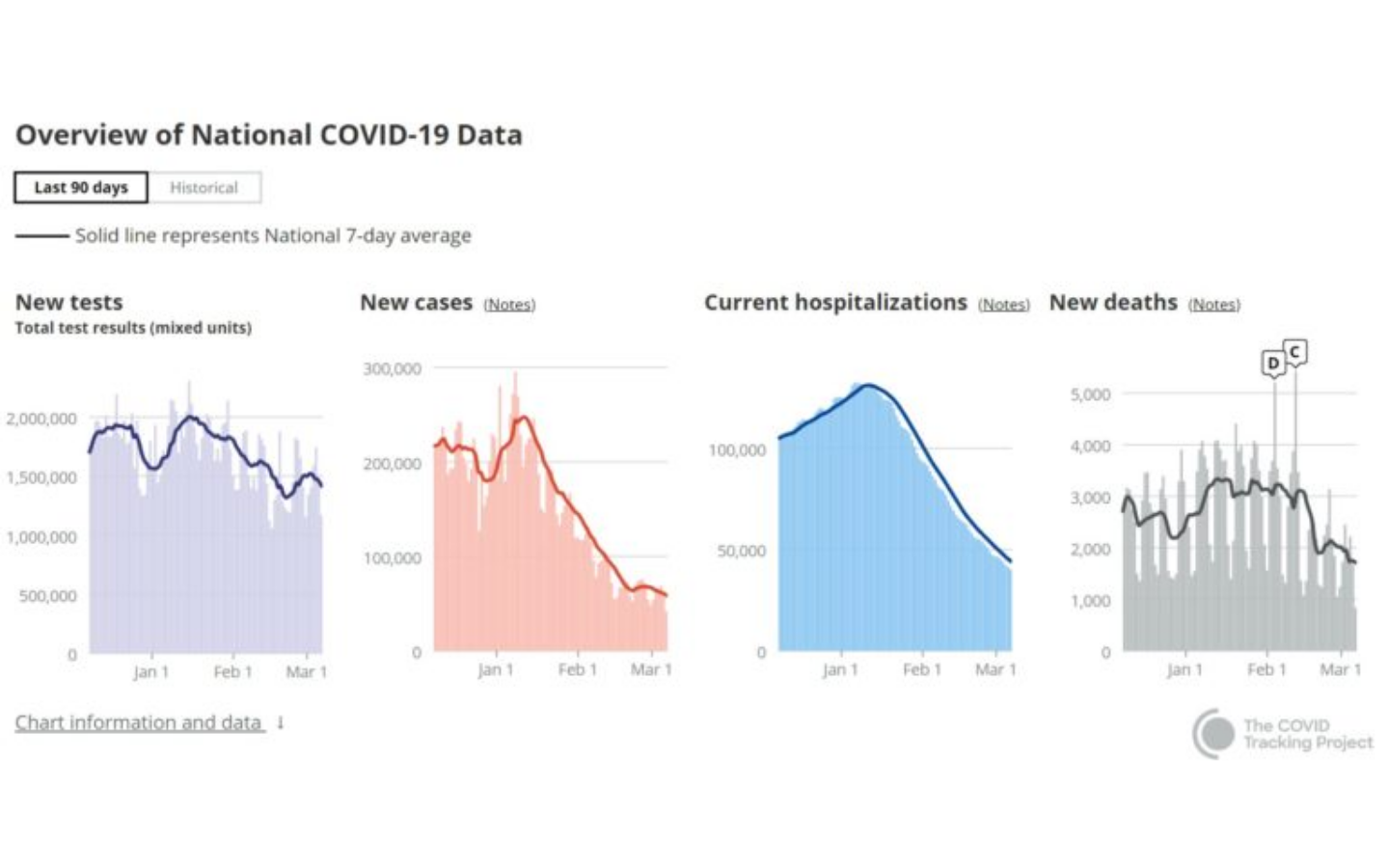Switch to the Historical view
The width and height of the screenshot is (1389, 868).
[204, 187]
